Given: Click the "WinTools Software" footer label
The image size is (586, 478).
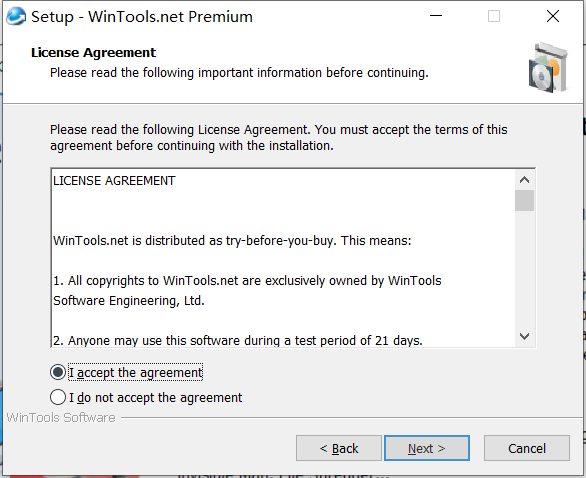Looking at the screenshot, I should click(61, 417).
